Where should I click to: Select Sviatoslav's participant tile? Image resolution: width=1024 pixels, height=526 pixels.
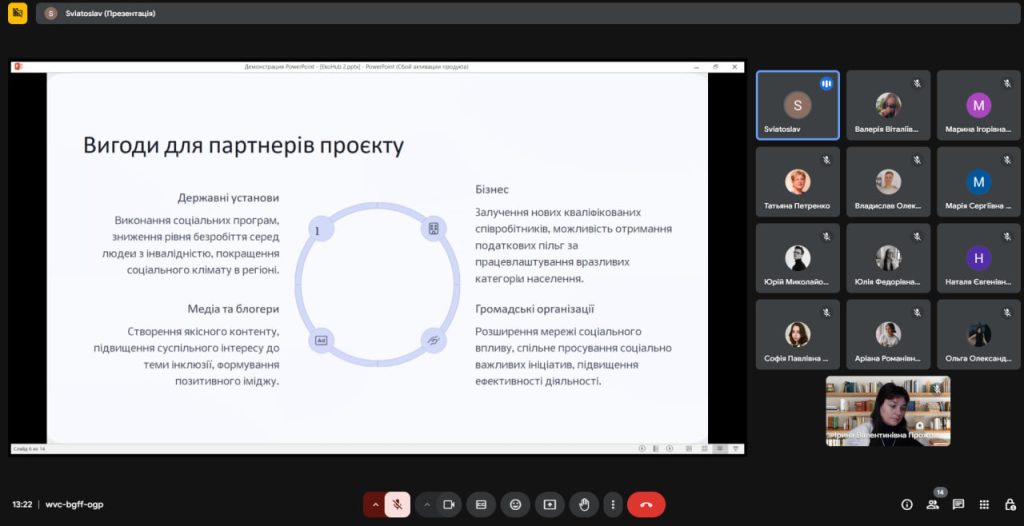797,105
